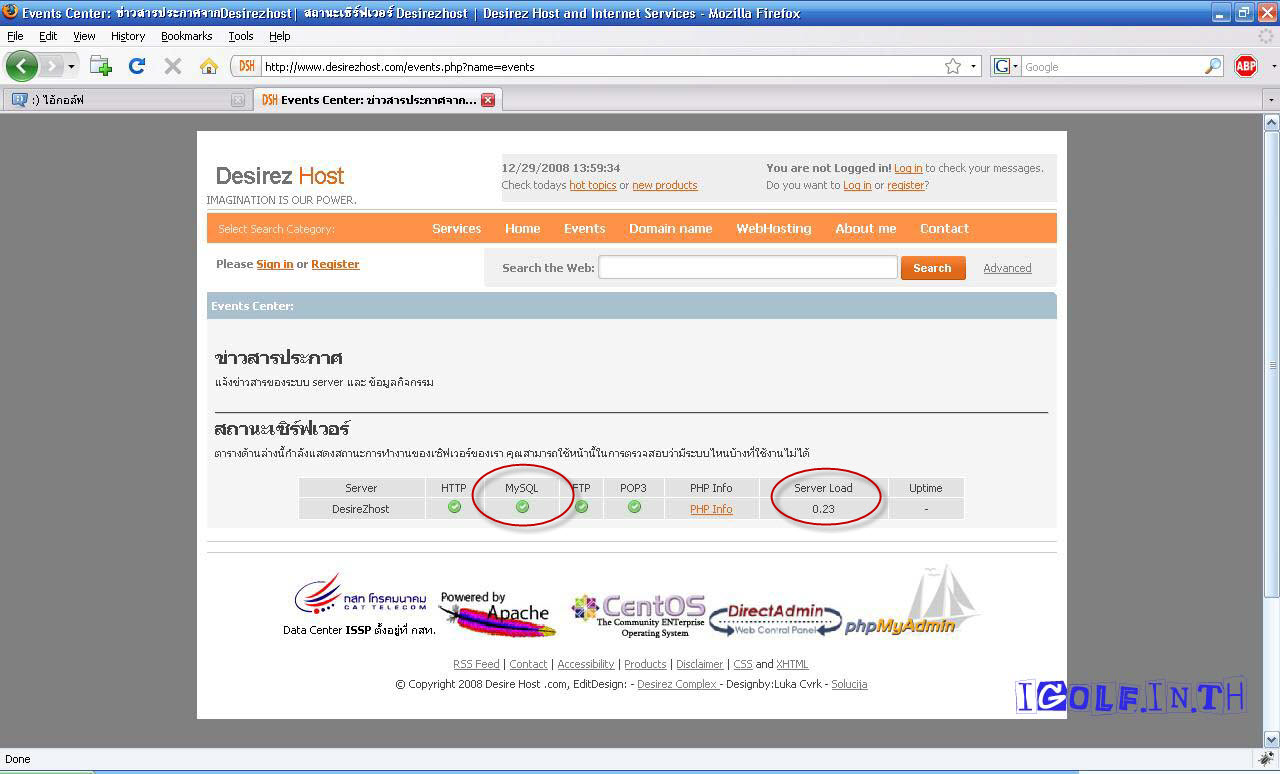Open Home in orange navigation bar

[522, 228]
